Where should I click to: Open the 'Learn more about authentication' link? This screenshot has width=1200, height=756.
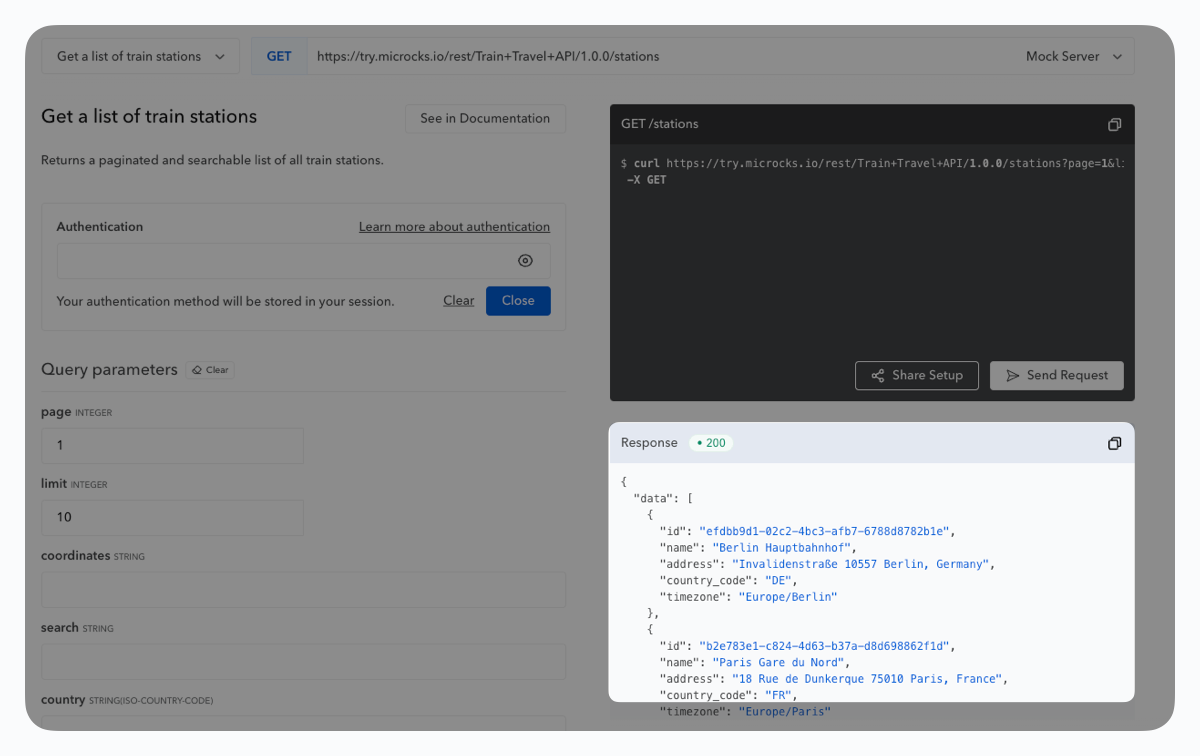click(x=454, y=226)
